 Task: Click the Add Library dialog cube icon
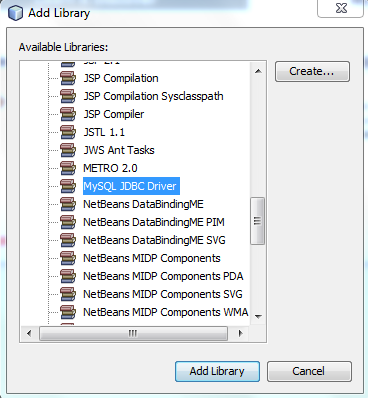coord(15,13)
